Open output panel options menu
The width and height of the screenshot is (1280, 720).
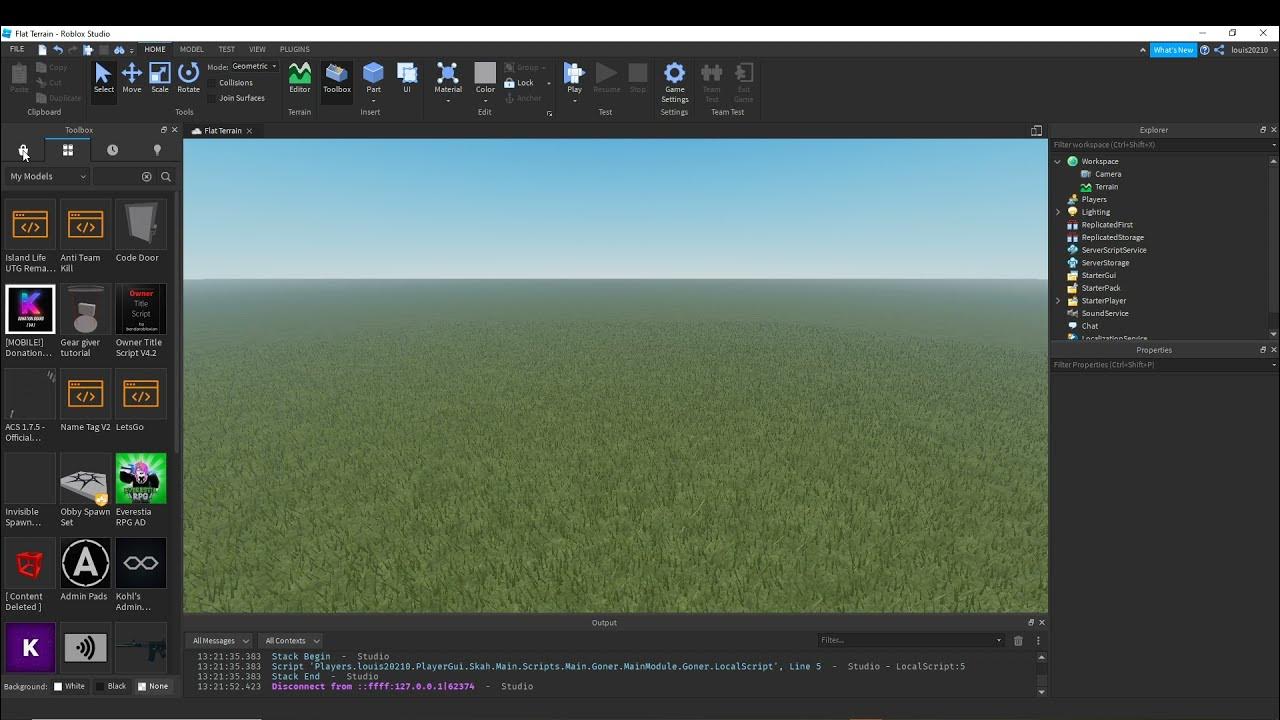pos(1038,640)
